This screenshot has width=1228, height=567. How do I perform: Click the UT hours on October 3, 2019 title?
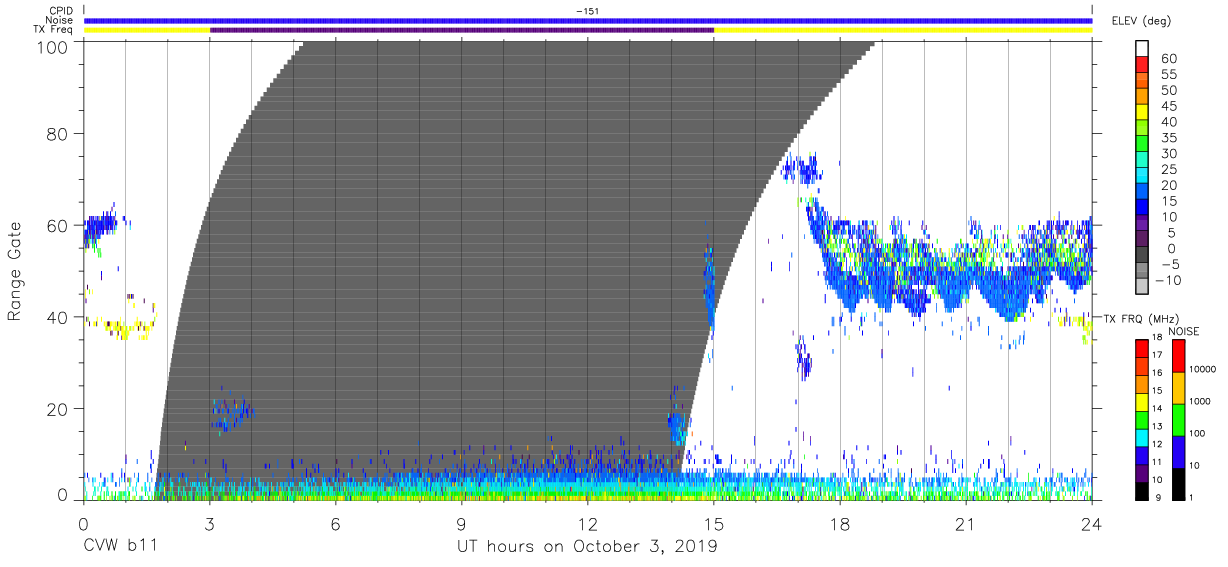[587, 547]
